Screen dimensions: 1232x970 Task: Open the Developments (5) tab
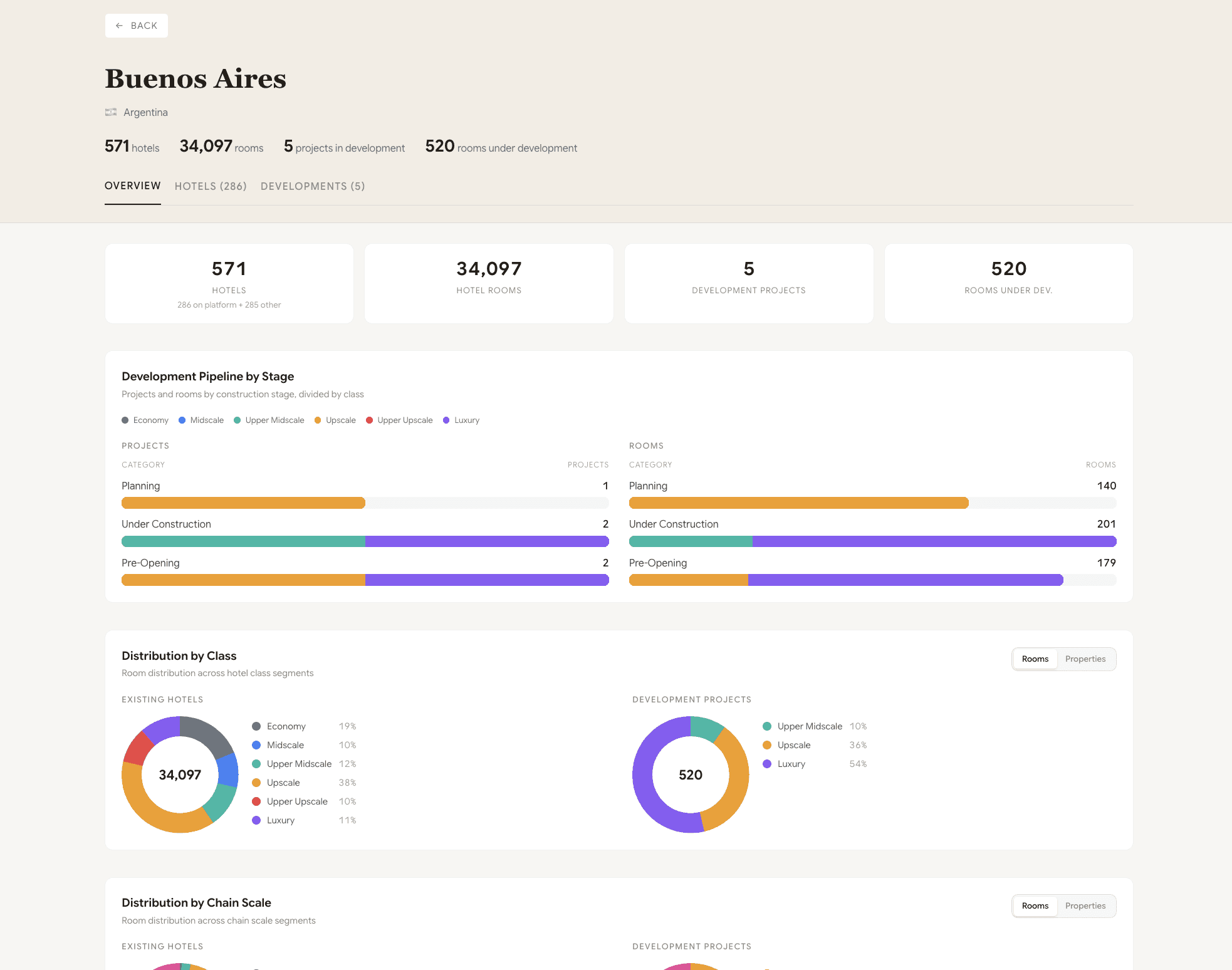pyautogui.click(x=313, y=186)
